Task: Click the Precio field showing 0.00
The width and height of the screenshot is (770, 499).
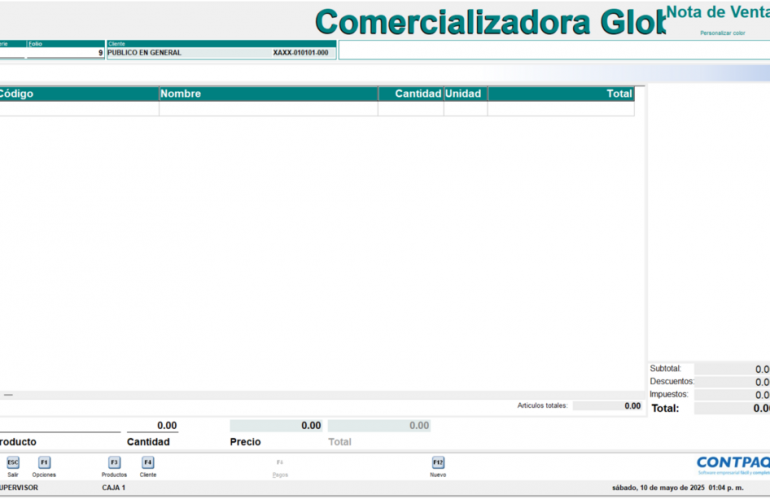Action: 276,426
